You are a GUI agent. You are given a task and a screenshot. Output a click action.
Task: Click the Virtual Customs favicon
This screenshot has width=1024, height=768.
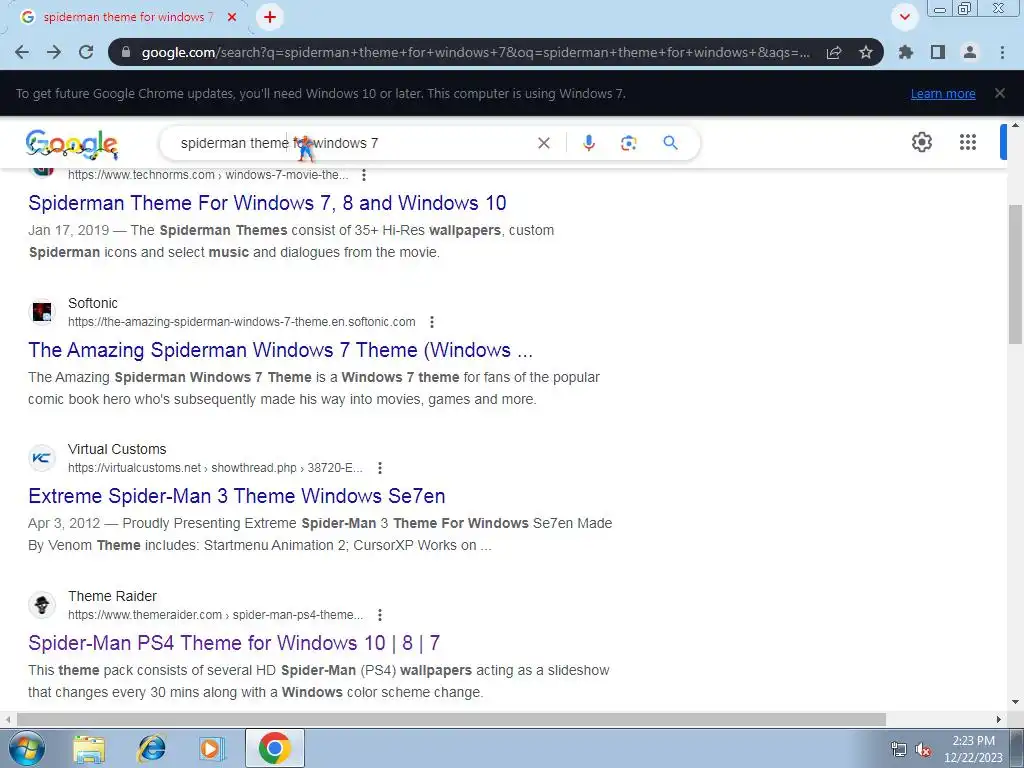42,458
